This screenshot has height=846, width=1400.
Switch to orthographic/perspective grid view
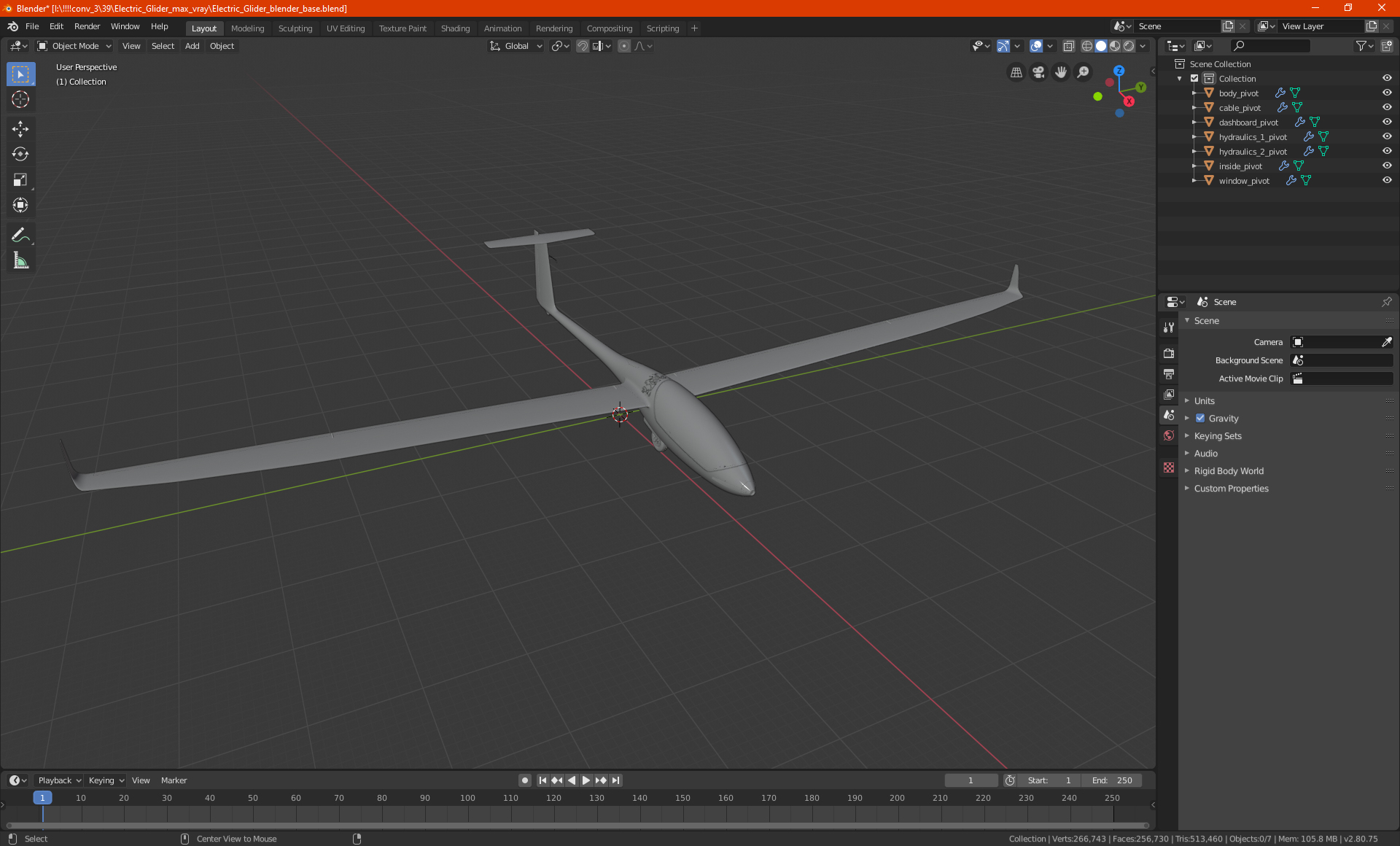(x=1016, y=72)
